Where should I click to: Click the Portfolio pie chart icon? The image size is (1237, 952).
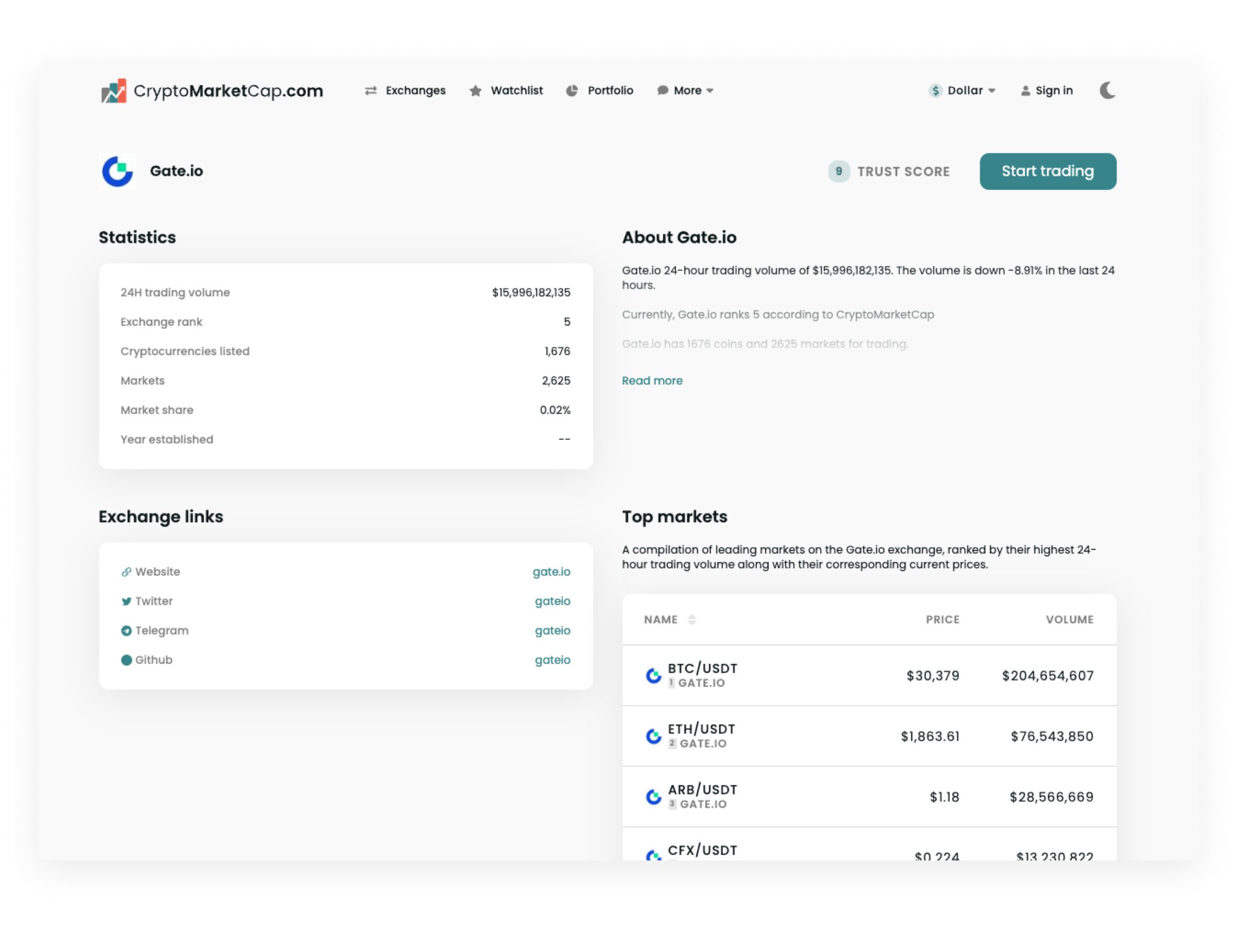(572, 91)
